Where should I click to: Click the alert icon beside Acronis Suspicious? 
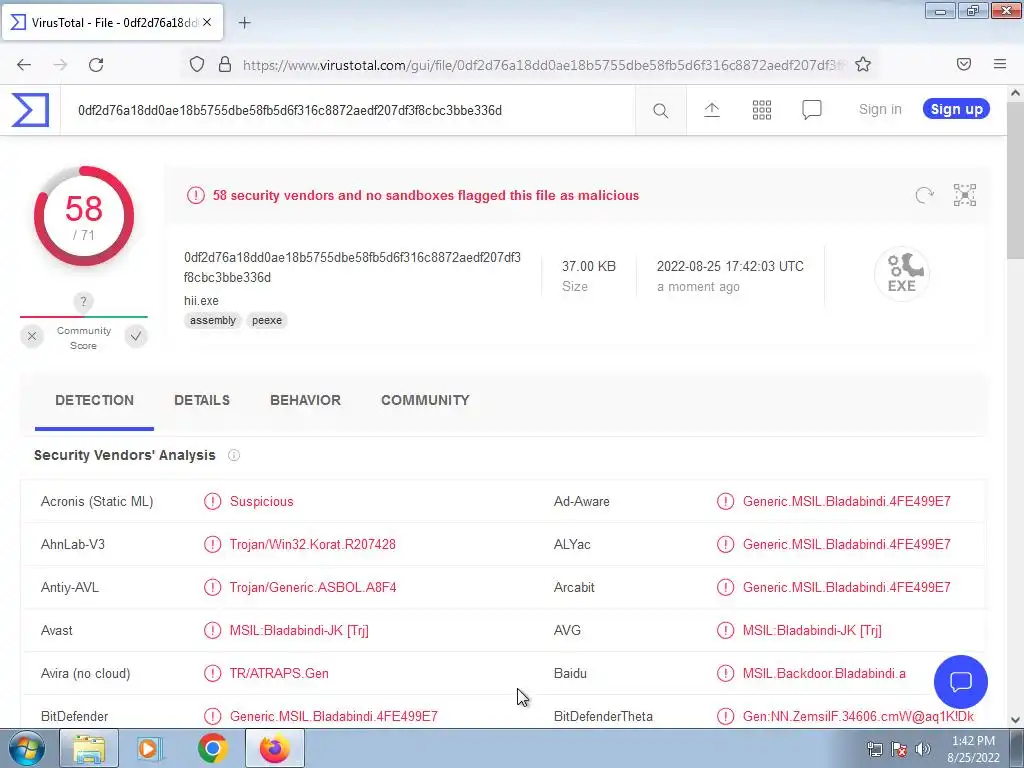212,502
